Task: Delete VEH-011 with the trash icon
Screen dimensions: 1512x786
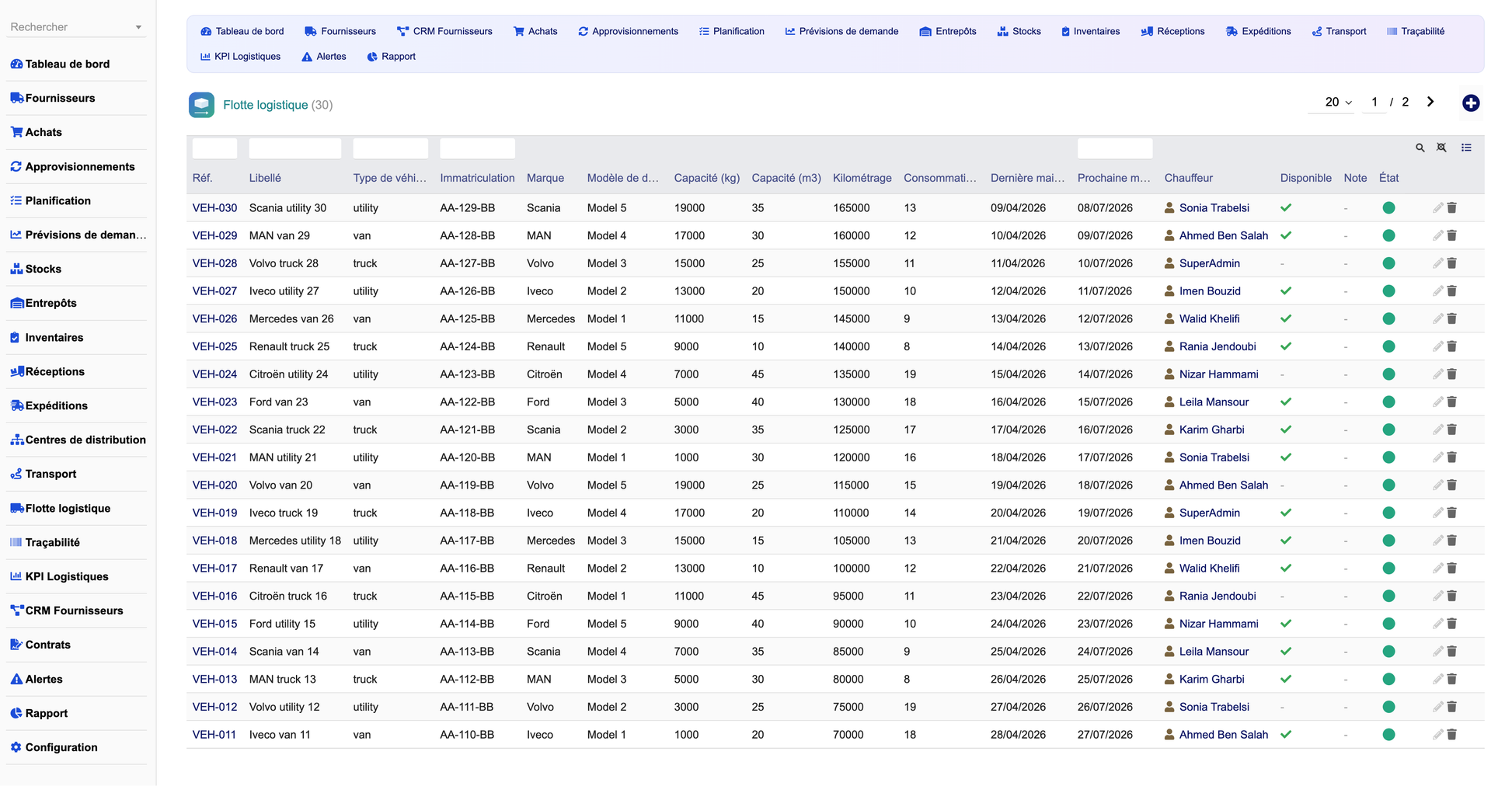Action: pos(1451,734)
